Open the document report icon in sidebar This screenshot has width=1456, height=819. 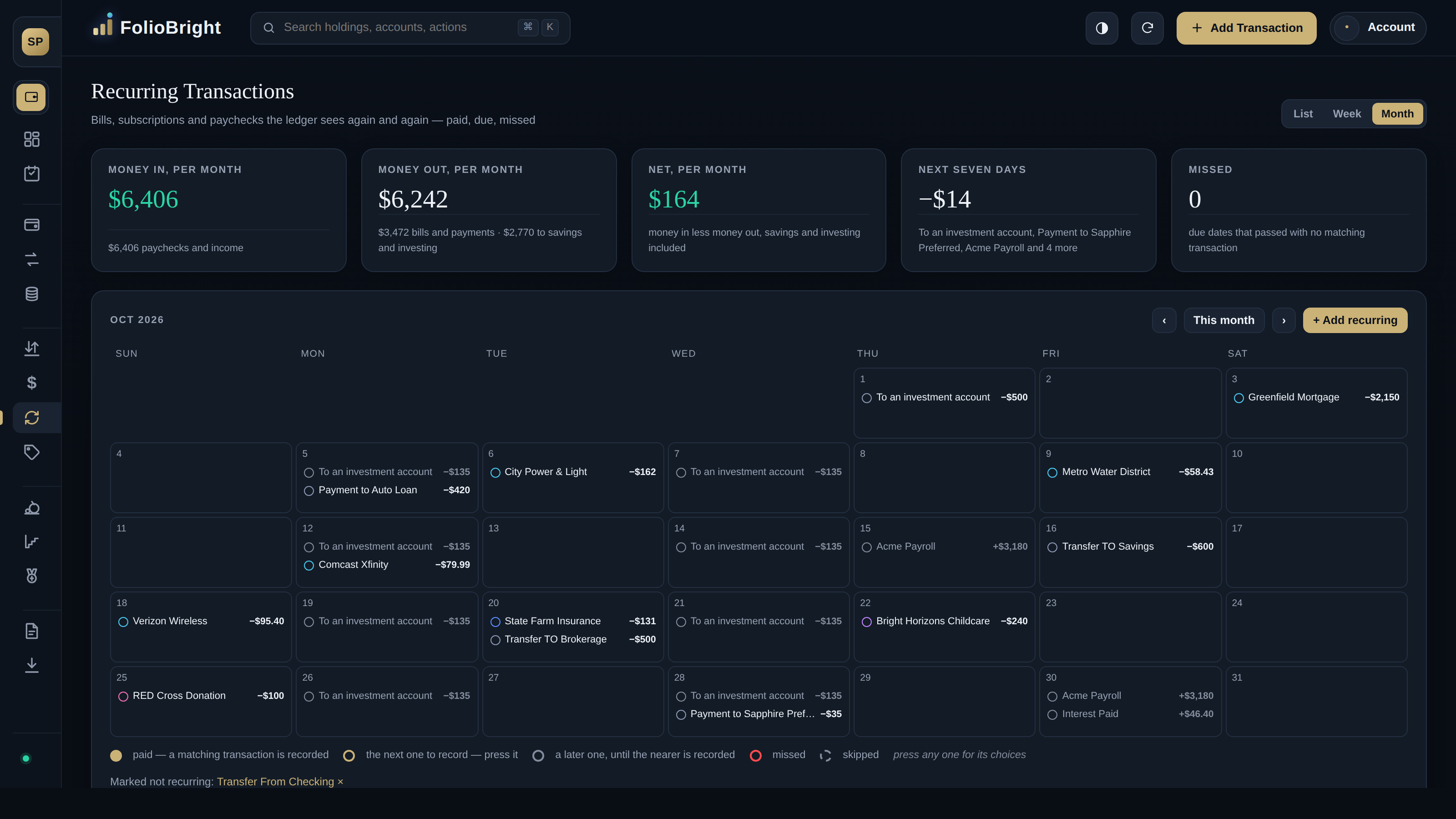(x=32, y=631)
